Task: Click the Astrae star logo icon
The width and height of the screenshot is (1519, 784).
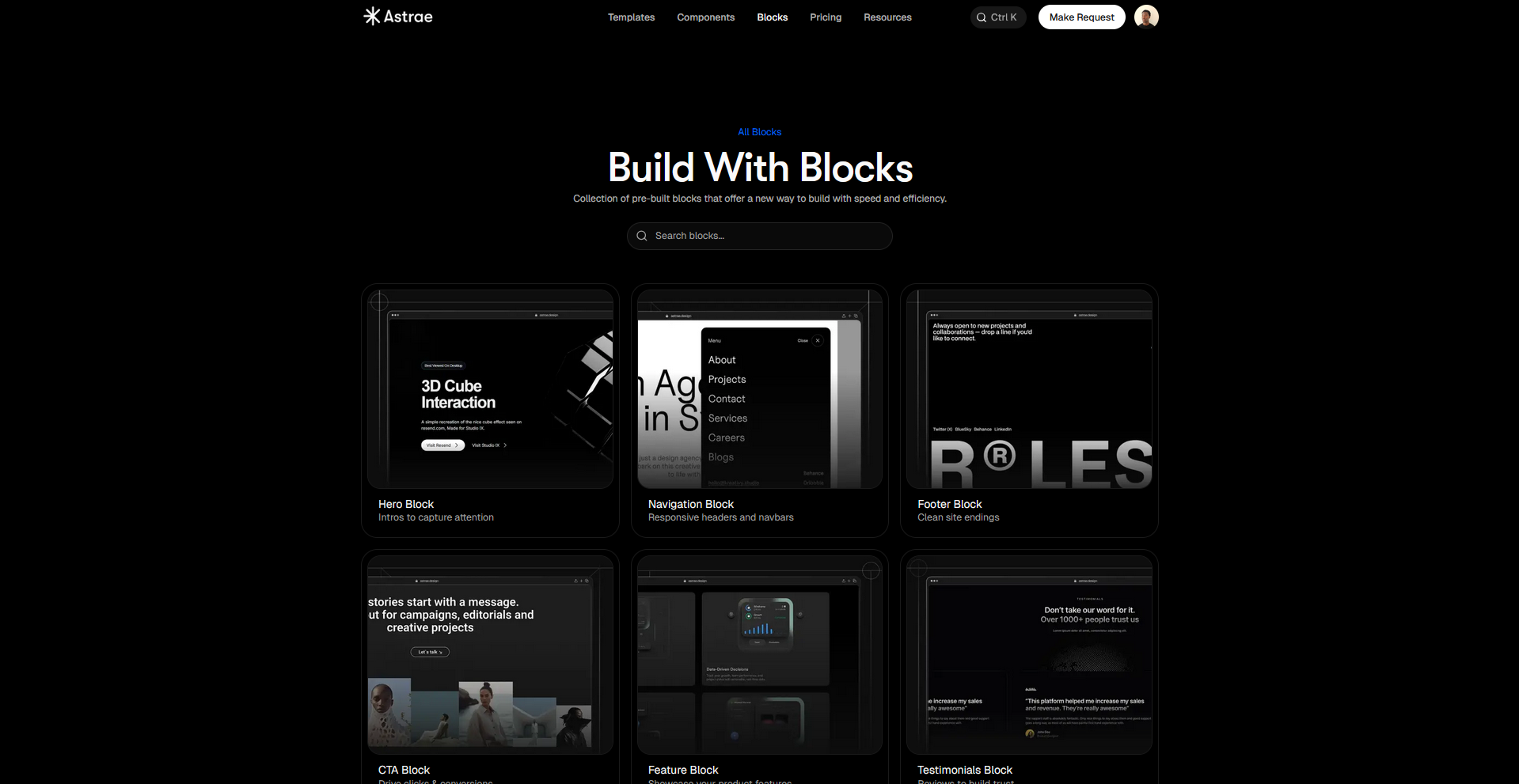Action: point(371,17)
